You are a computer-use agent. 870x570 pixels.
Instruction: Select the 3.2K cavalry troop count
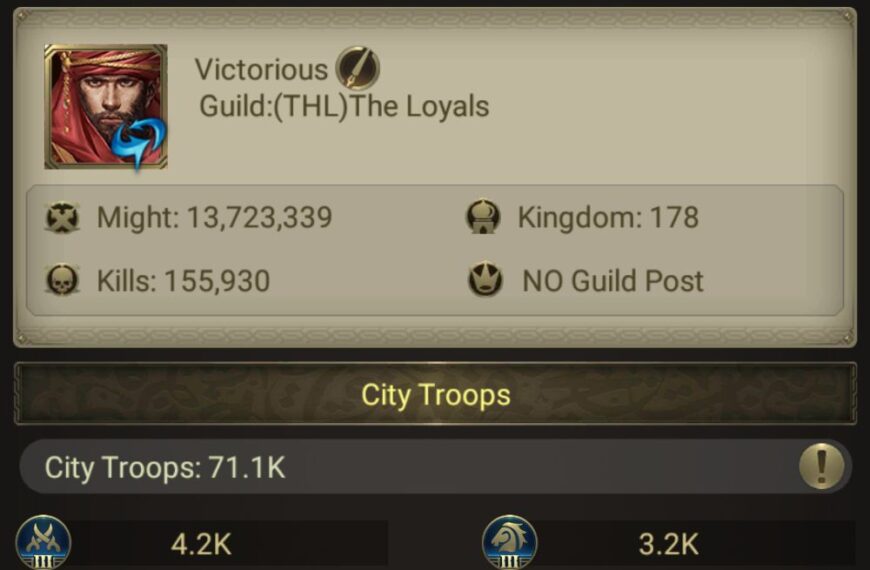click(x=668, y=544)
